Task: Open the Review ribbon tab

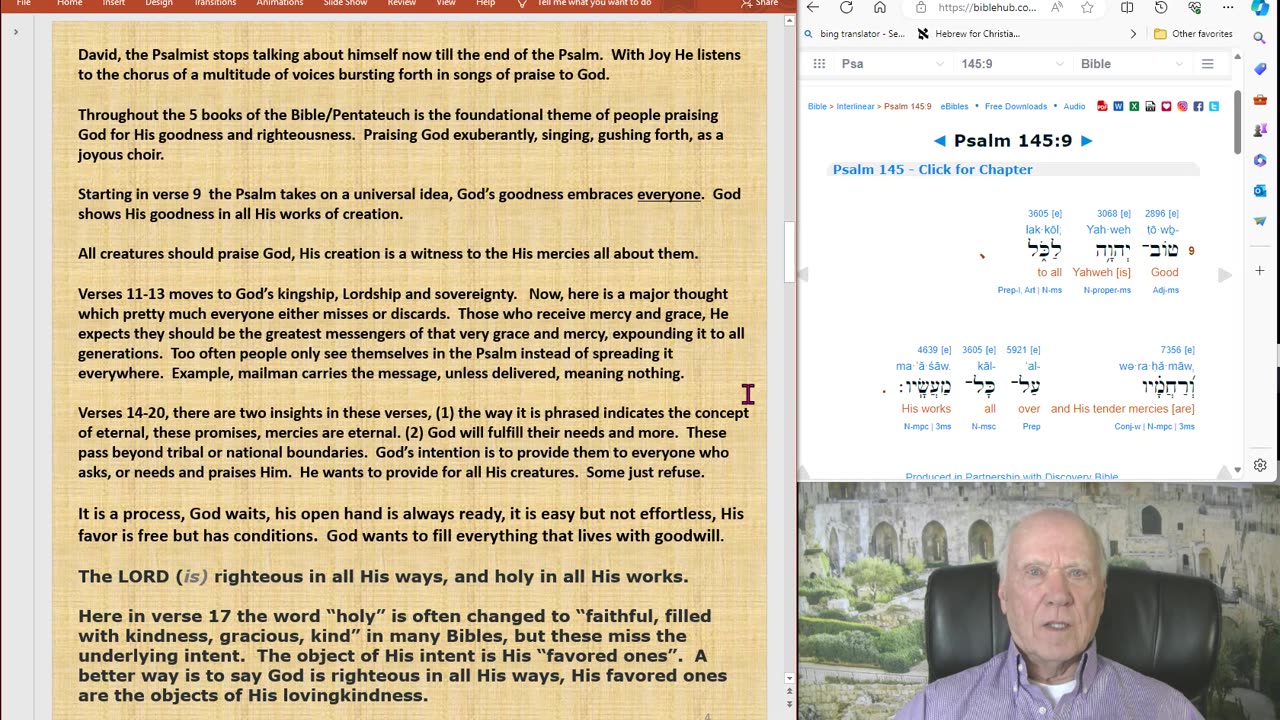Action: coord(402,3)
